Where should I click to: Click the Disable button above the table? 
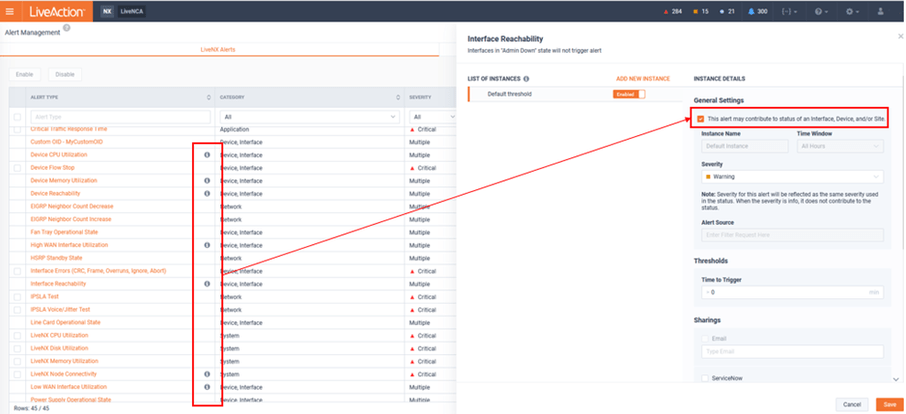[65, 74]
